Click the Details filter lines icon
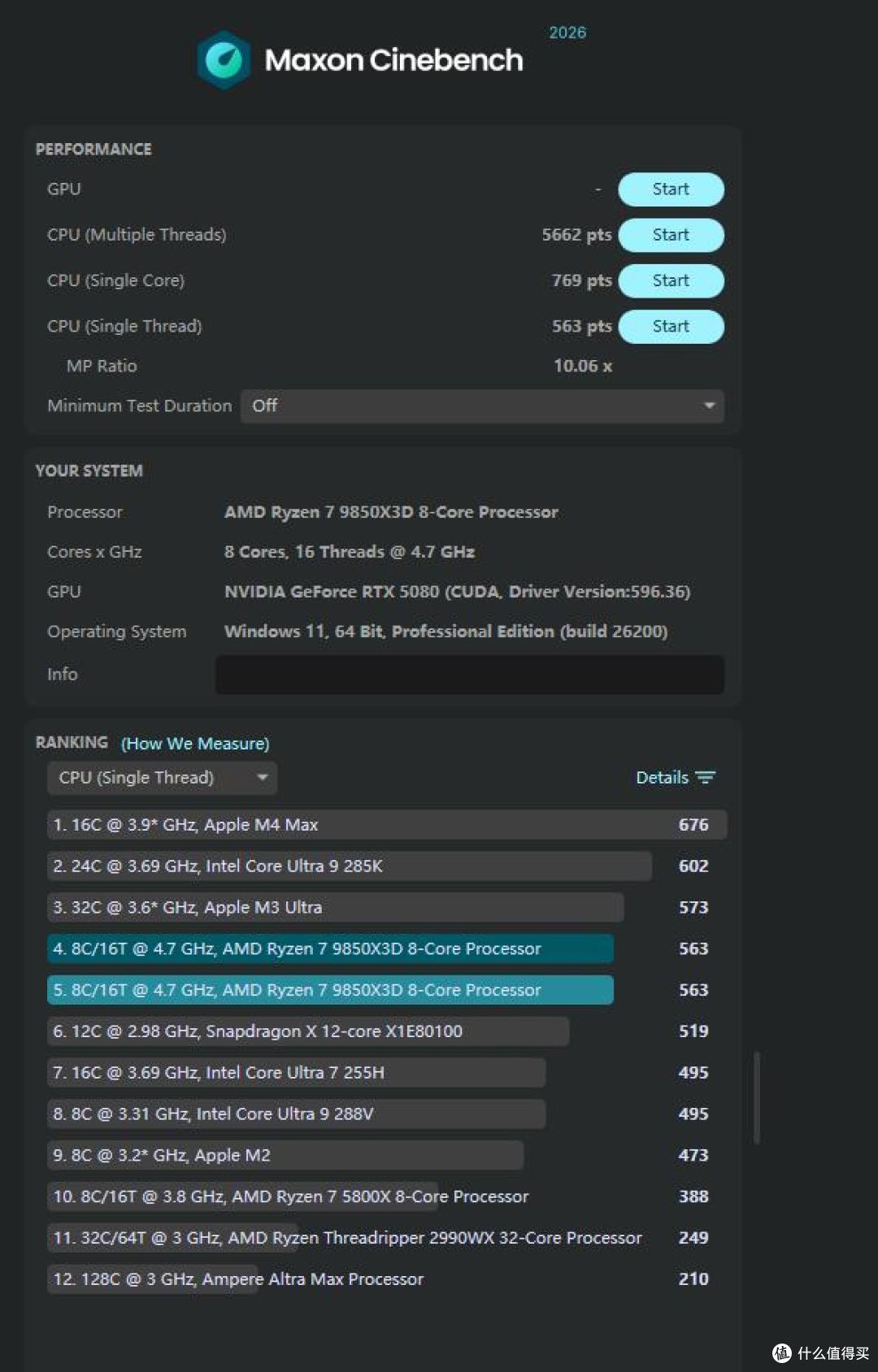 [x=705, y=778]
